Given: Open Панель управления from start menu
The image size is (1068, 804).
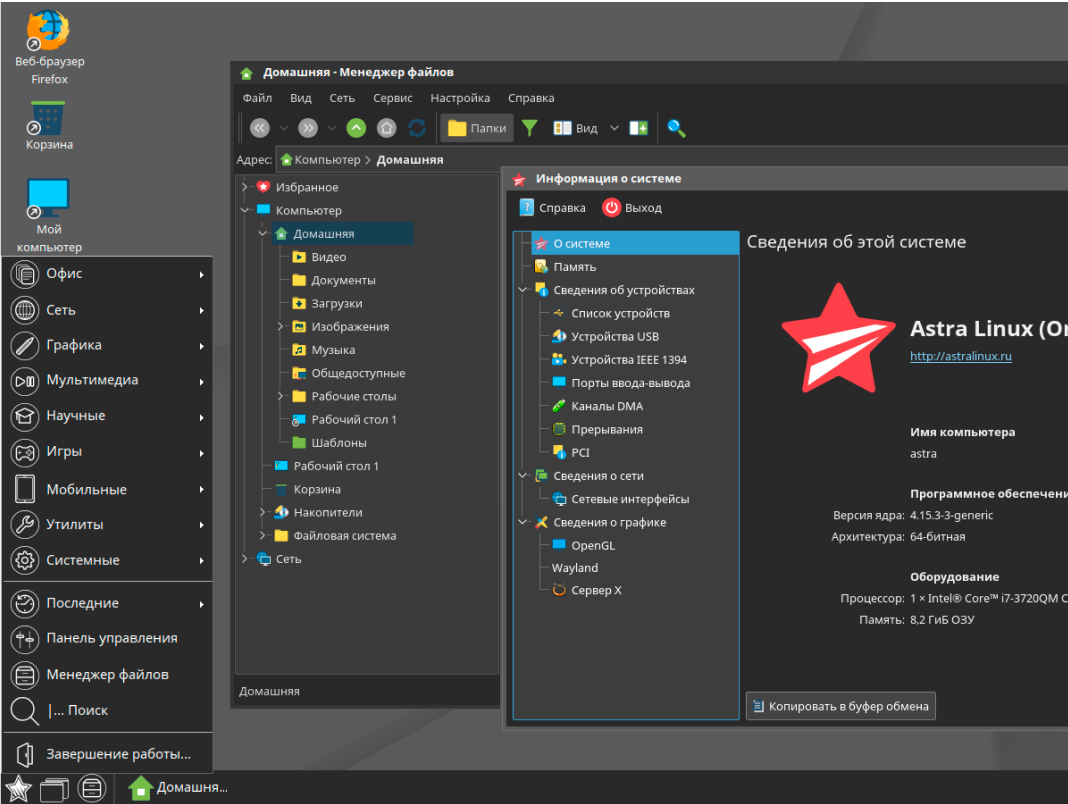Looking at the screenshot, I should point(108,638).
